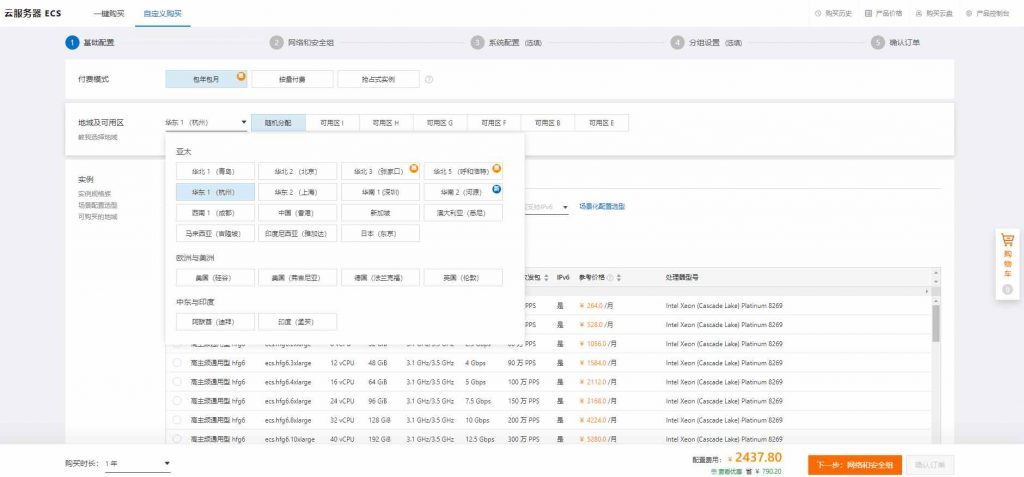Image resolution: width=1024 pixels, height=477 pixels.
Task: Switch to 一键购买 tab
Action: [108, 13]
